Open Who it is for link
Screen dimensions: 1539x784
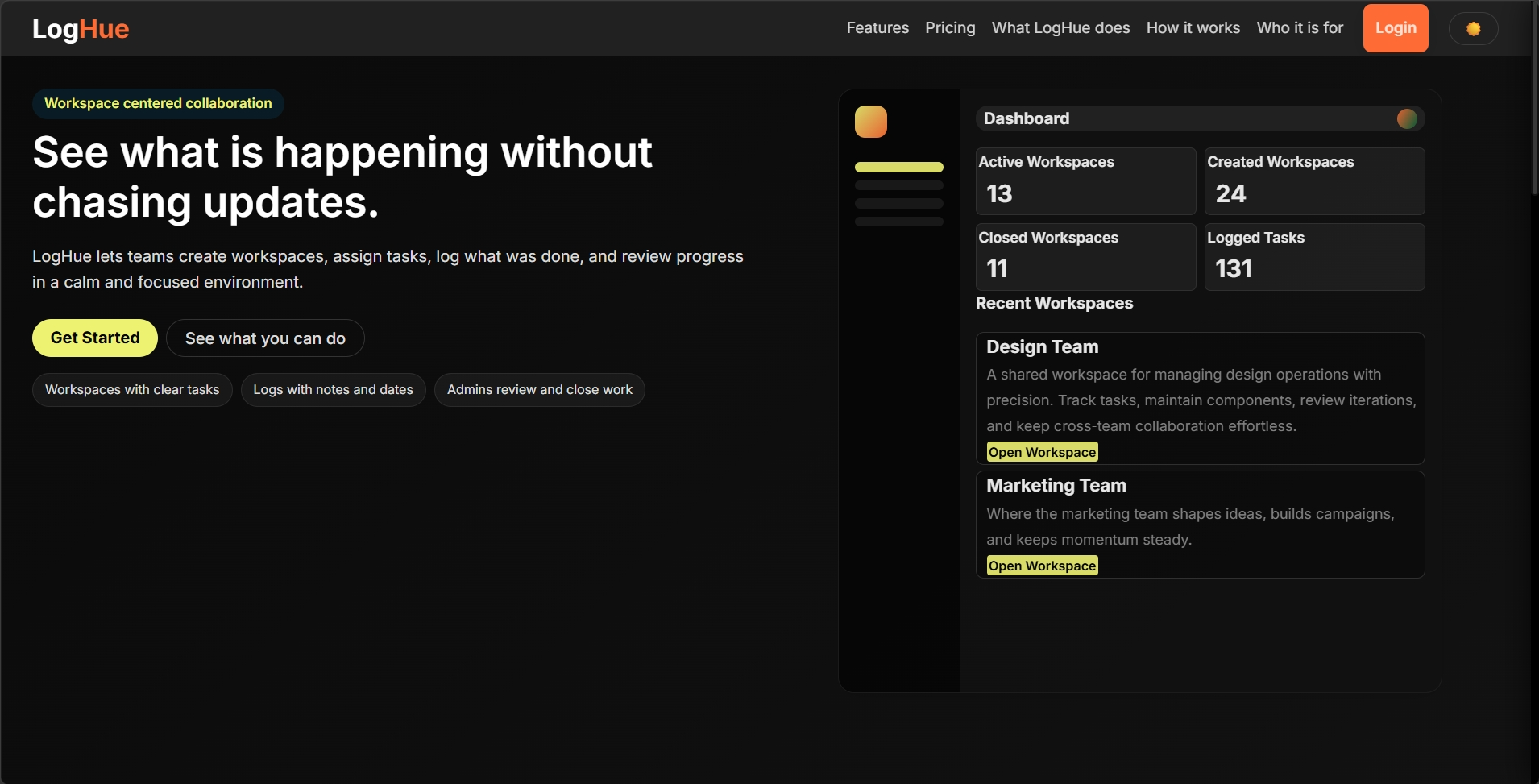pyautogui.click(x=1300, y=28)
